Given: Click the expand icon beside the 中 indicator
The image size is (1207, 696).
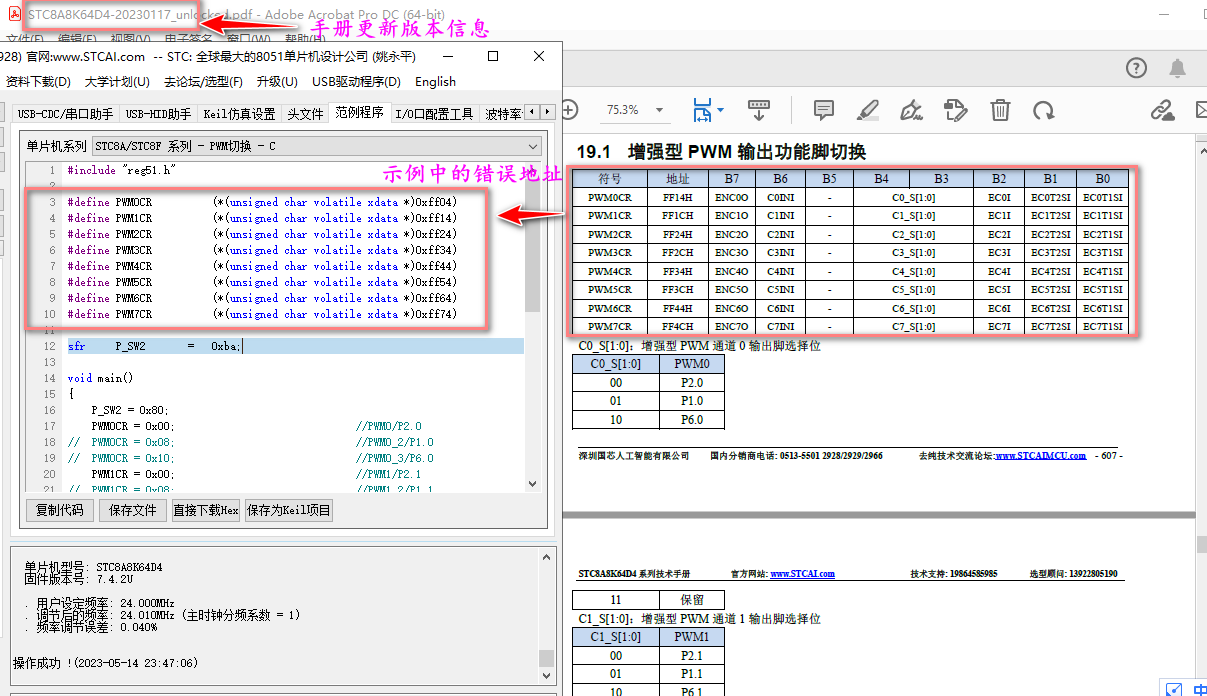Looking at the screenshot, I should click(x=1174, y=689).
